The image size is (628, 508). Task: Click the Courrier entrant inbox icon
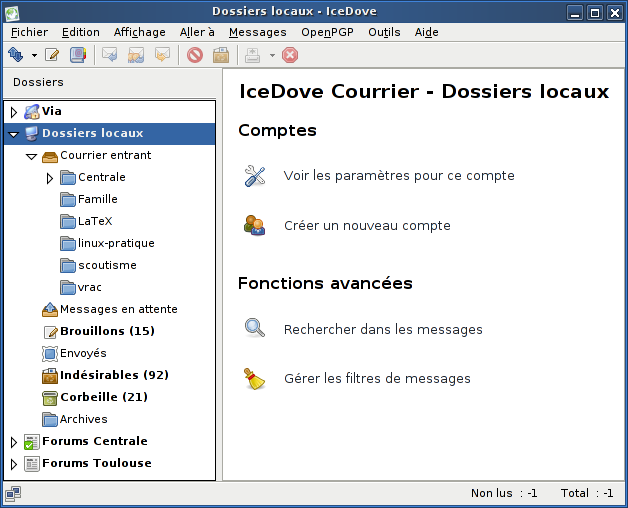[x=50, y=156]
